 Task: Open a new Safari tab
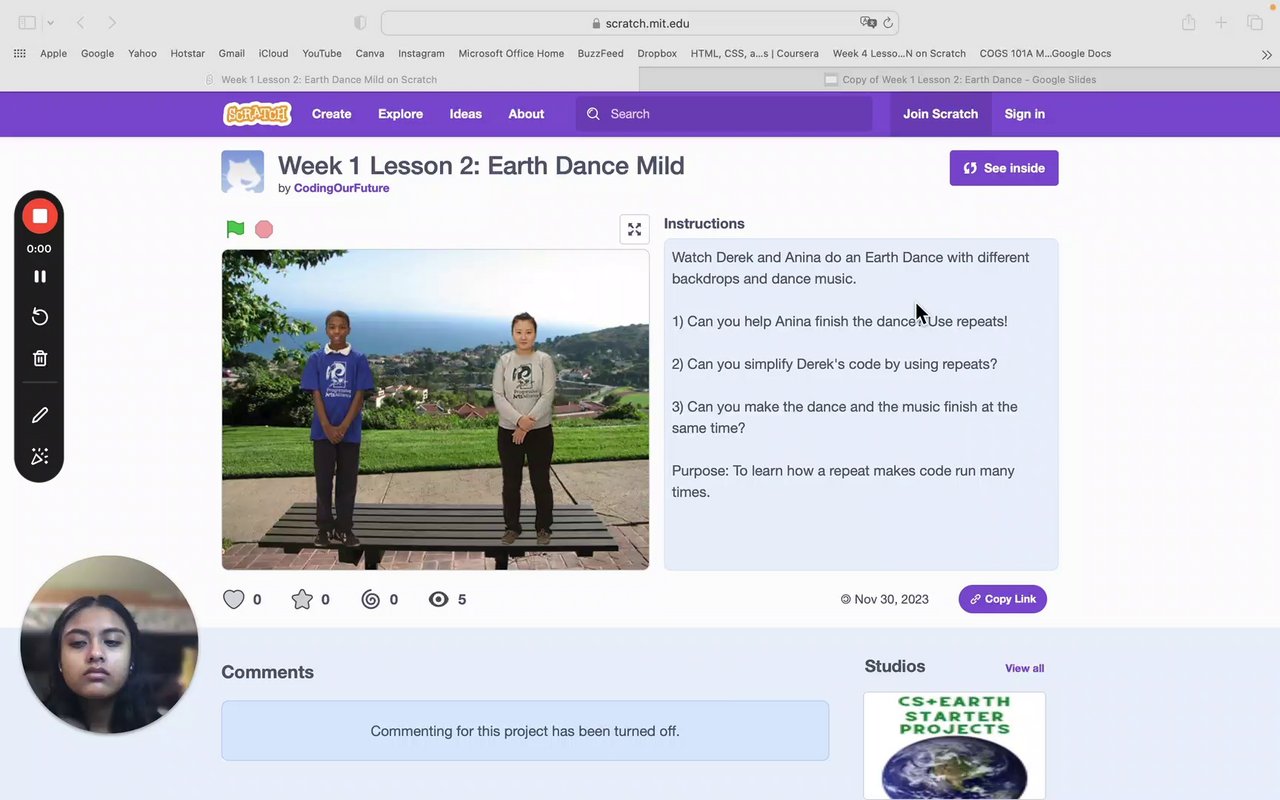(1221, 22)
